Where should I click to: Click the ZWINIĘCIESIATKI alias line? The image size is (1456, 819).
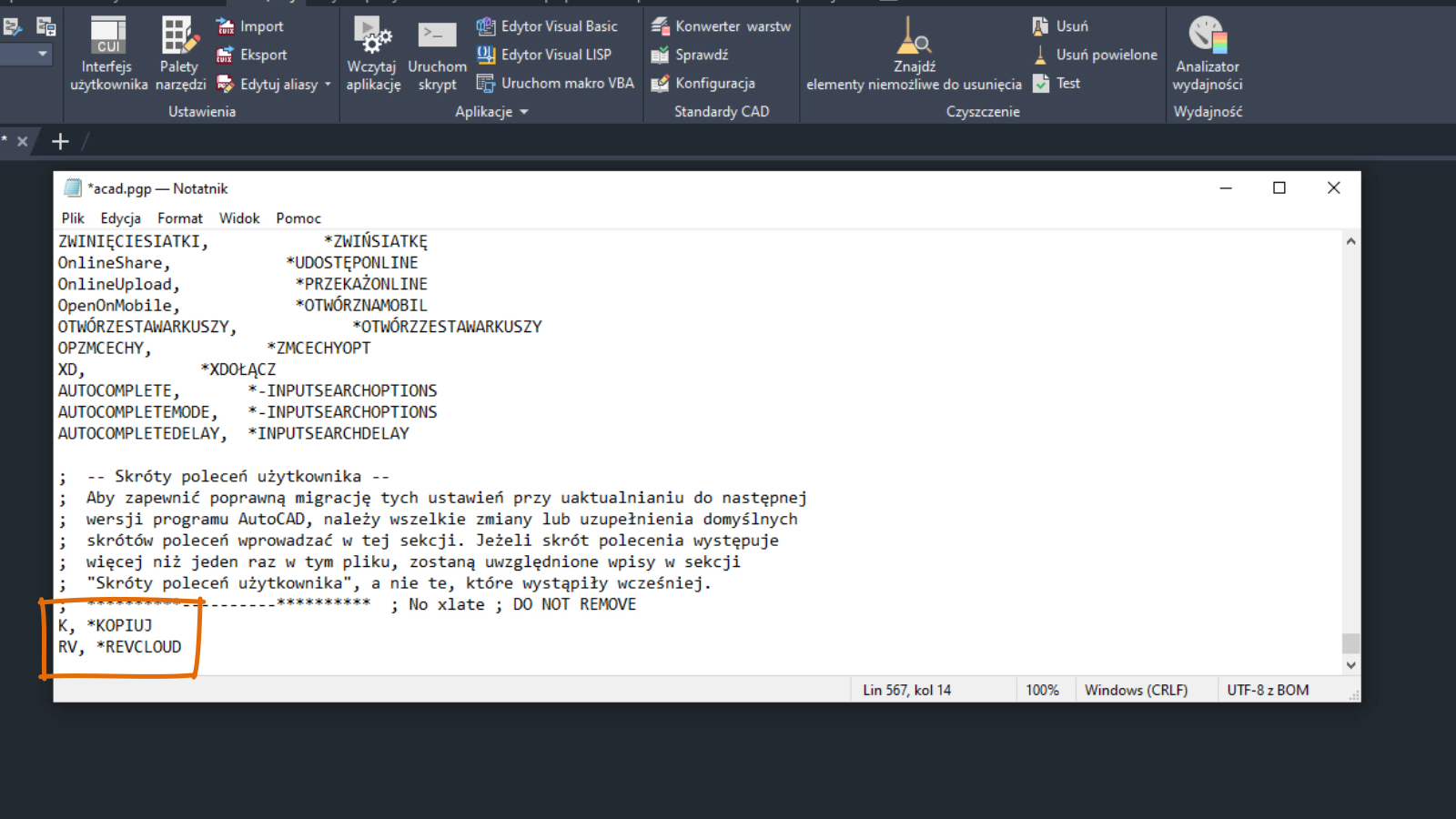click(x=243, y=241)
